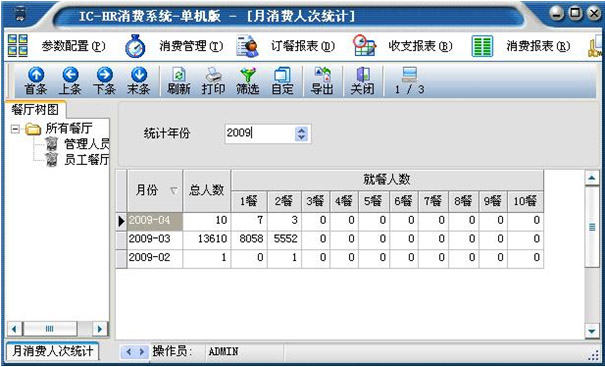Viewport: 605px width, 367px height.
Task: Minimize the application window
Action: pyautogui.click(x=556, y=14)
